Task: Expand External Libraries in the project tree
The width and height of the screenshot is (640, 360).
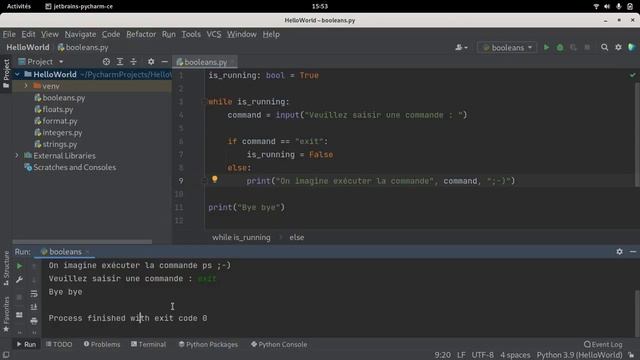Action: click(x=17, y=156)
